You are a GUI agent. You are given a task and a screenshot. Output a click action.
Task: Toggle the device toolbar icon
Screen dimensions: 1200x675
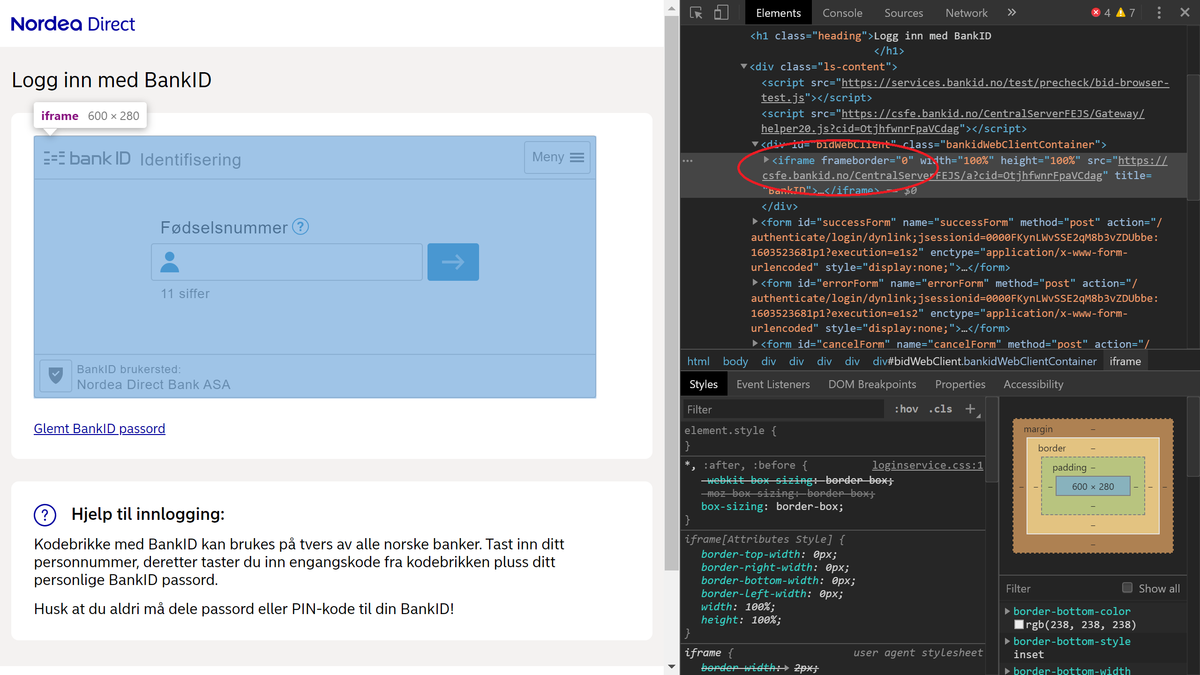pyautogui.click(x=721, y=13)
